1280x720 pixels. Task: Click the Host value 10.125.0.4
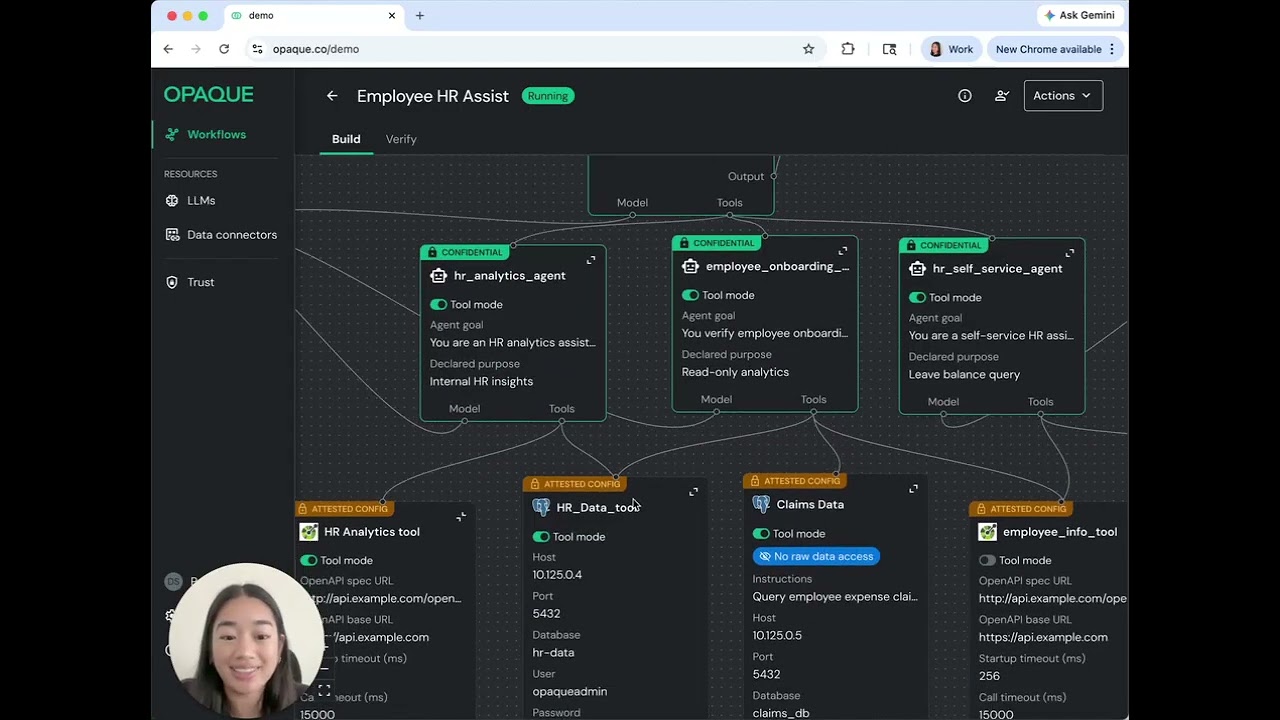click(557, 575)
